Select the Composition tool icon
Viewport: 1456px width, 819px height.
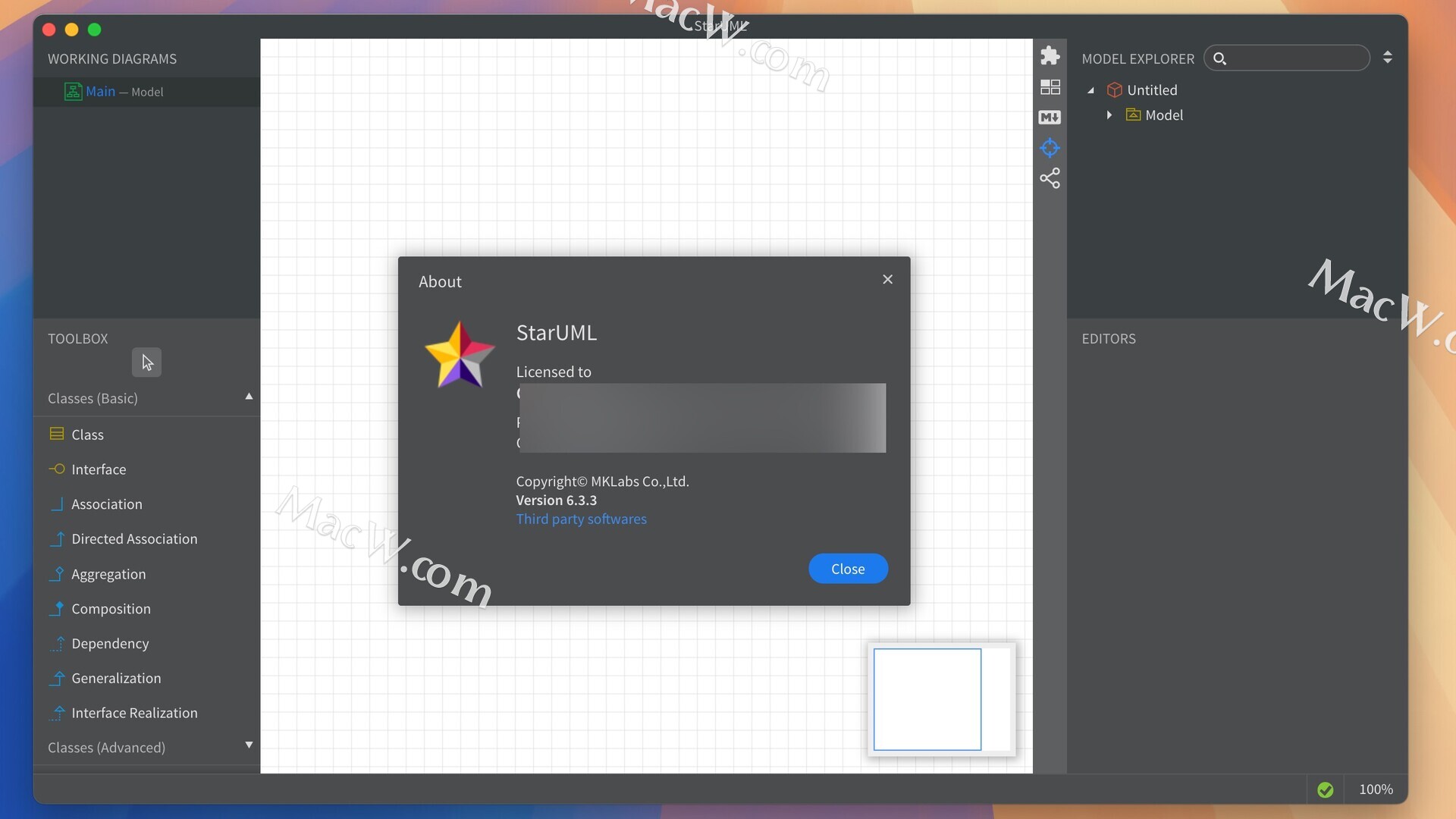pyautogui.click(x=56, y=608)
